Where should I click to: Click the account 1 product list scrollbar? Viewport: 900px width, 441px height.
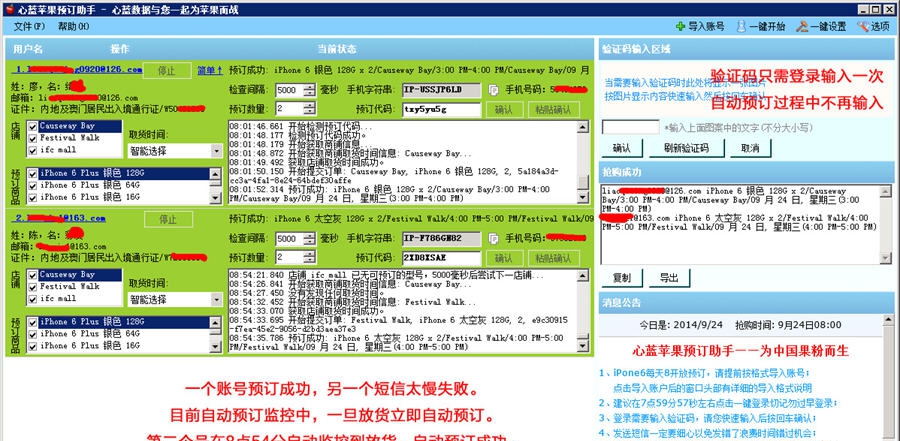(x=215, y=185)
